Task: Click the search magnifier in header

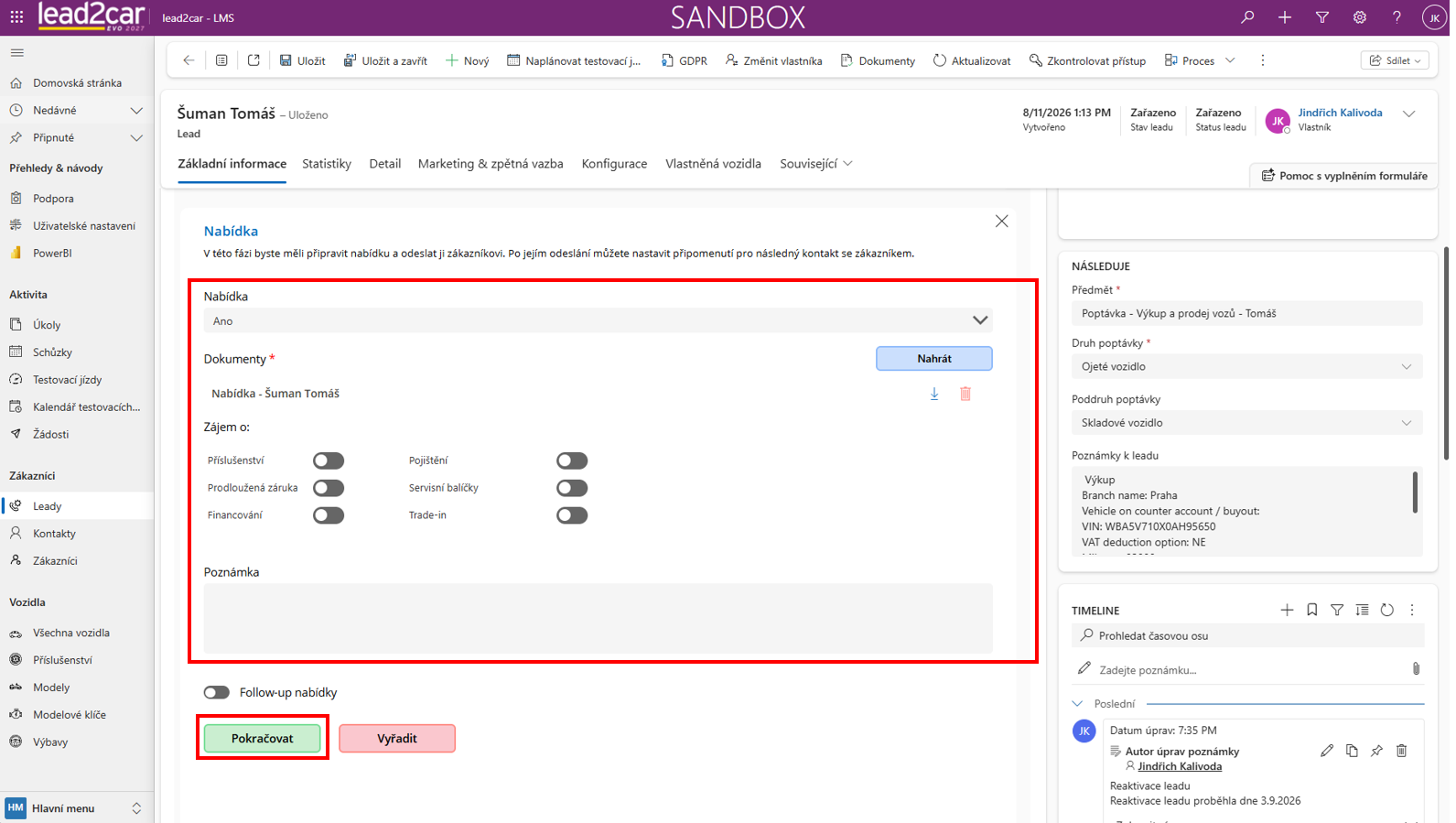Action: point(1247,17)
